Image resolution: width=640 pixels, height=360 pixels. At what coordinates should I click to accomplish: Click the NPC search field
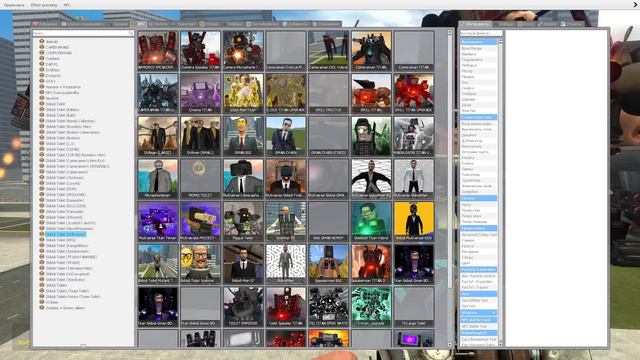(x=83, y=33)
